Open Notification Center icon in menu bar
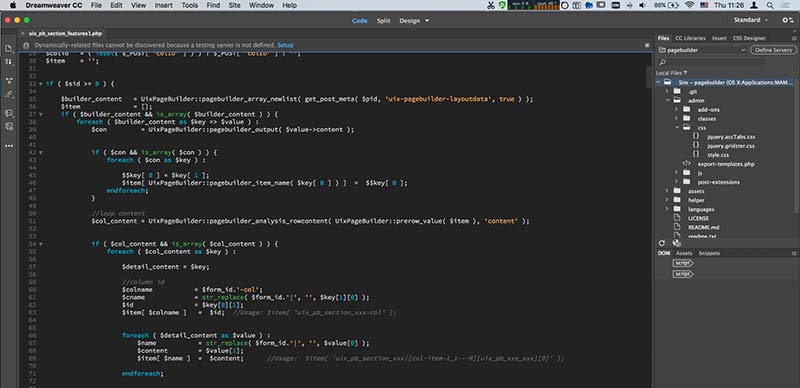The height and width of the screenshot is (388, 800). [786, 5]
